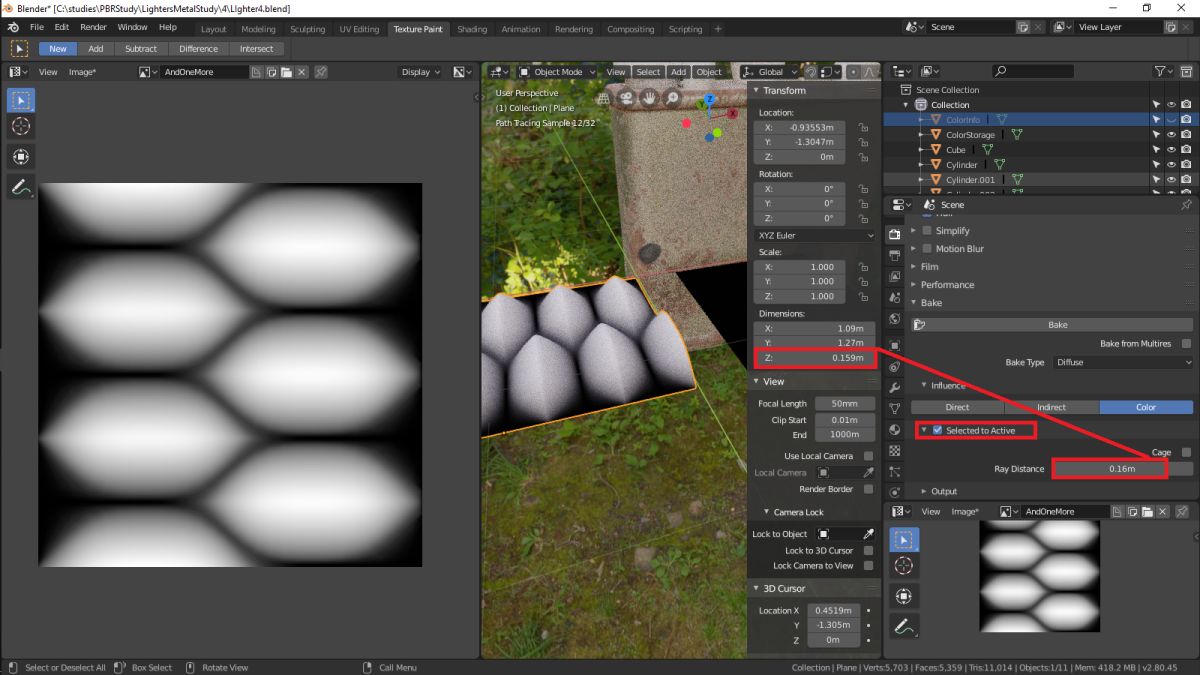
Task: Toggle Lock Camera to View checkbox
Action: [x=868, y=565]
